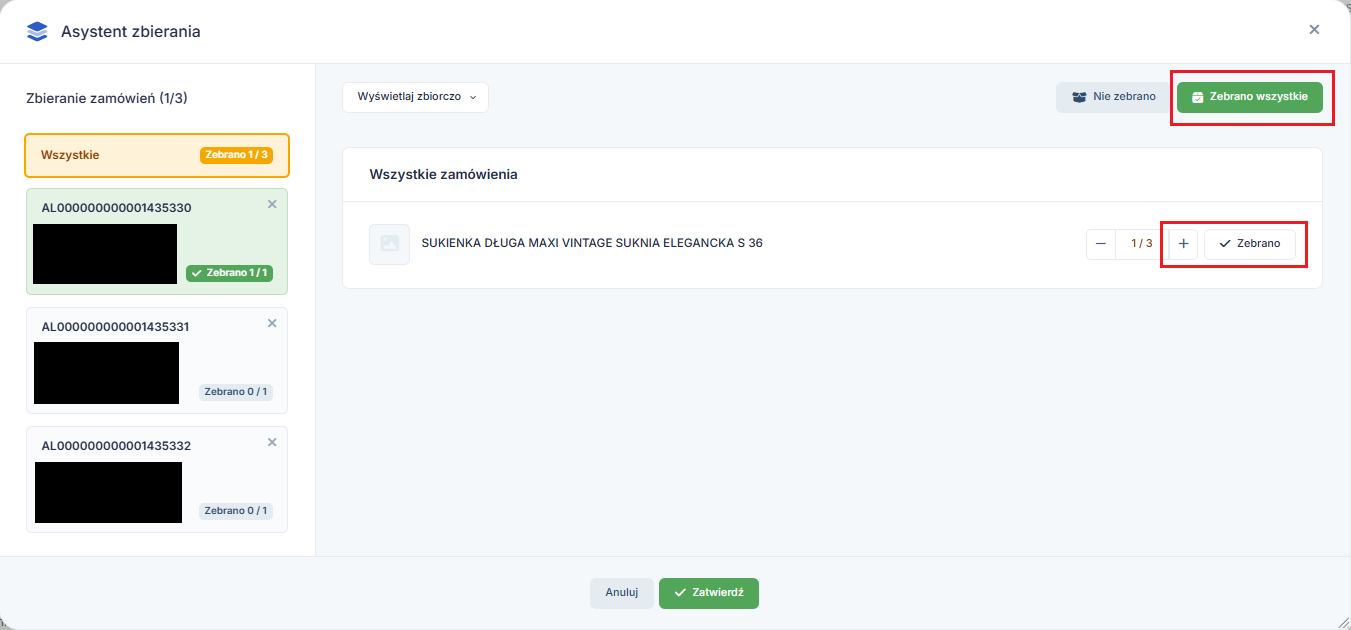Close the Asystent zbierania dialog
Image resolution: width=1351 pixels, height=630 pixels.
tap(1314, 30)
